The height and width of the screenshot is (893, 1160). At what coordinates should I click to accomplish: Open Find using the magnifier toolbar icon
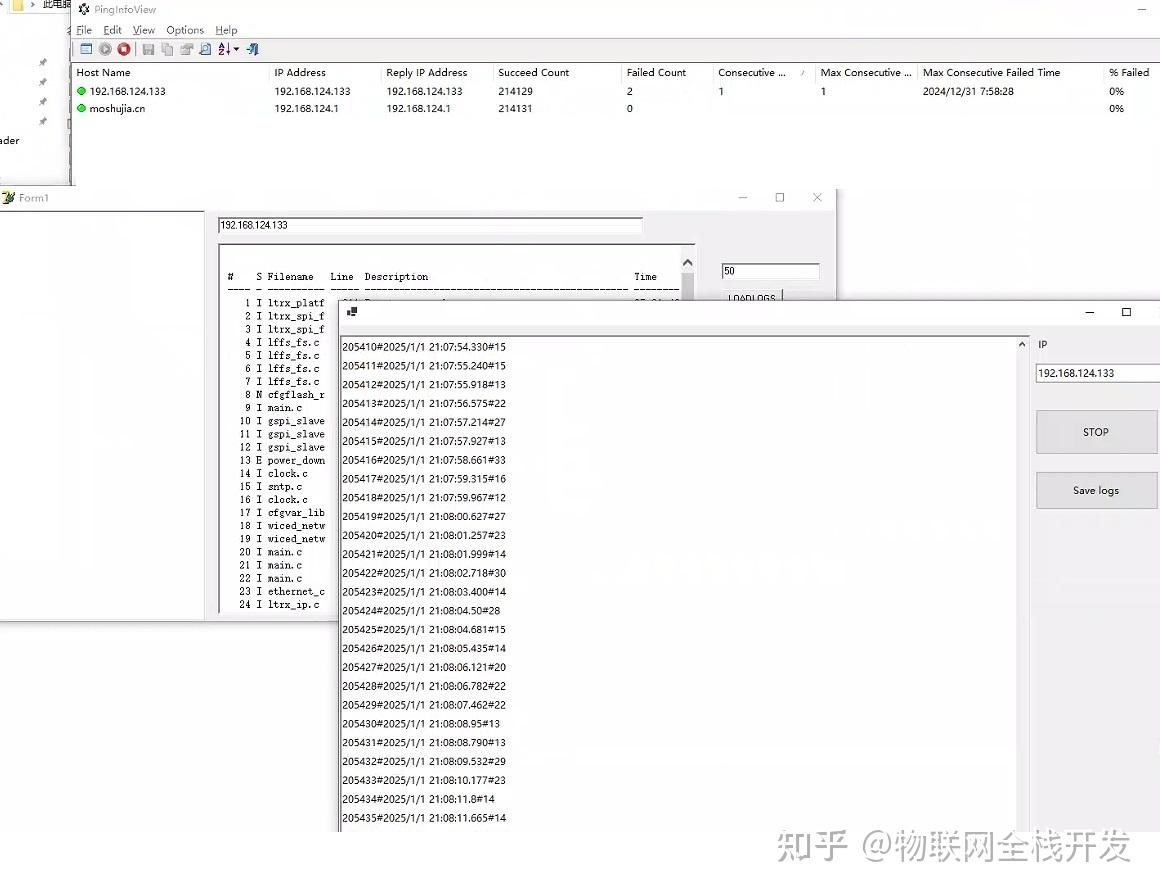pos(205,49)
